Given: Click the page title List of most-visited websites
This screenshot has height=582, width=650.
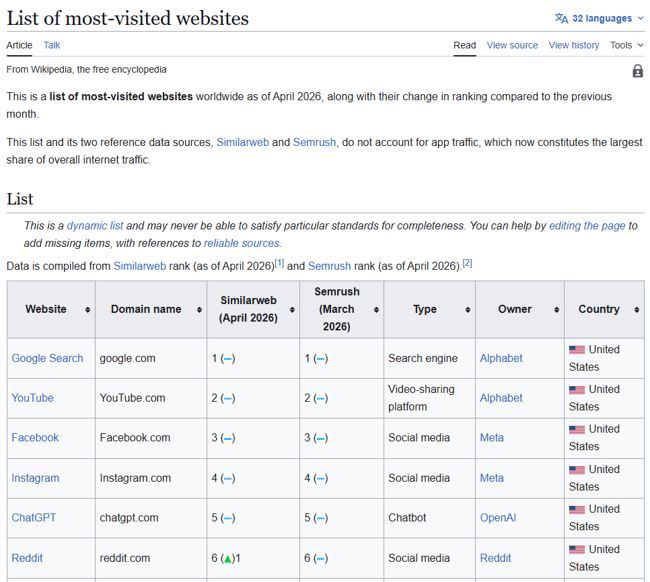Looking at the screenshot, I should point(128,18).
